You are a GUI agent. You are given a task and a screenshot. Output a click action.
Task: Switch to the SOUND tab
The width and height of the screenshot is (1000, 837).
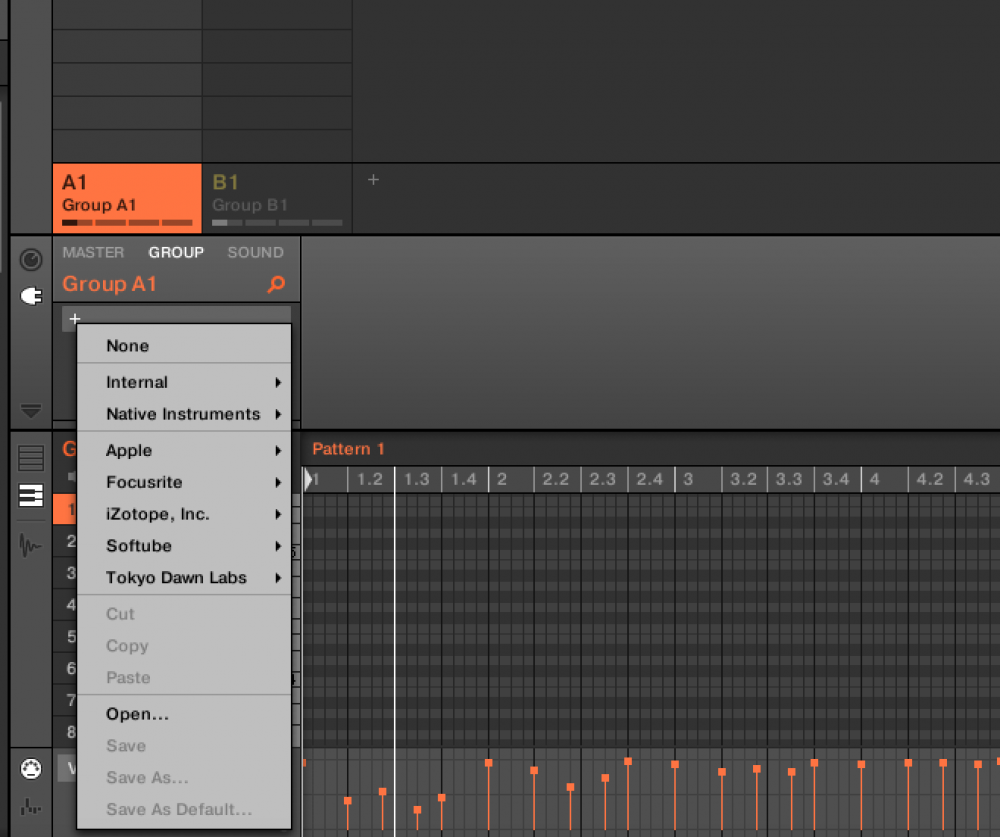255,252
